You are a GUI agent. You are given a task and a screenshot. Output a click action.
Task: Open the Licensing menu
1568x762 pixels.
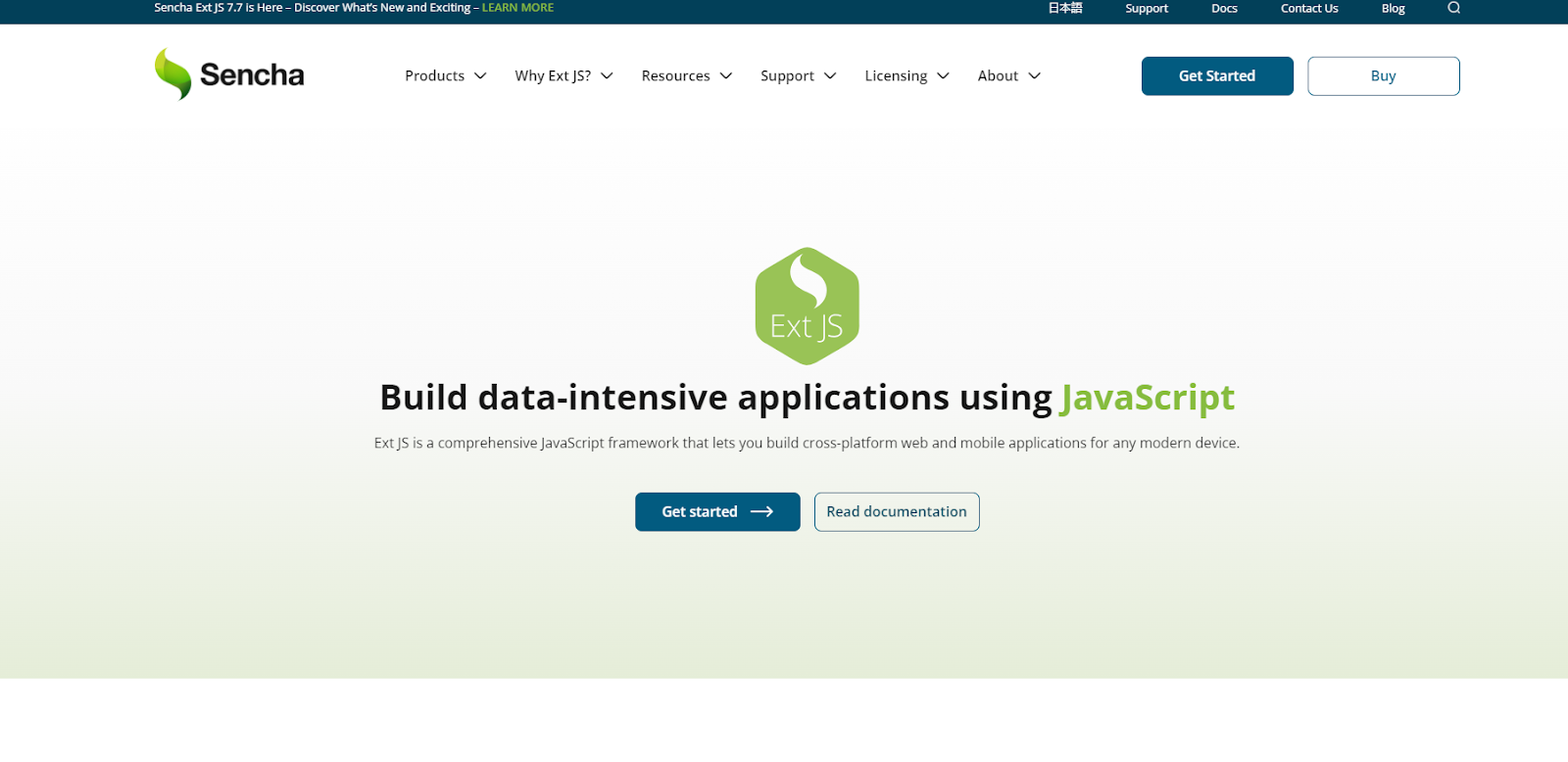pos(896,75)
